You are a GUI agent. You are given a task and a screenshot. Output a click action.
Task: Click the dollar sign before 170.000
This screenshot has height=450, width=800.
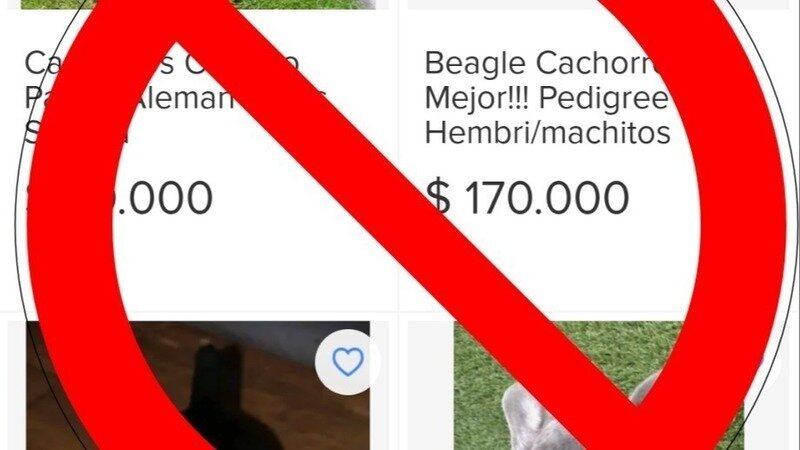(x=438, y=197)
